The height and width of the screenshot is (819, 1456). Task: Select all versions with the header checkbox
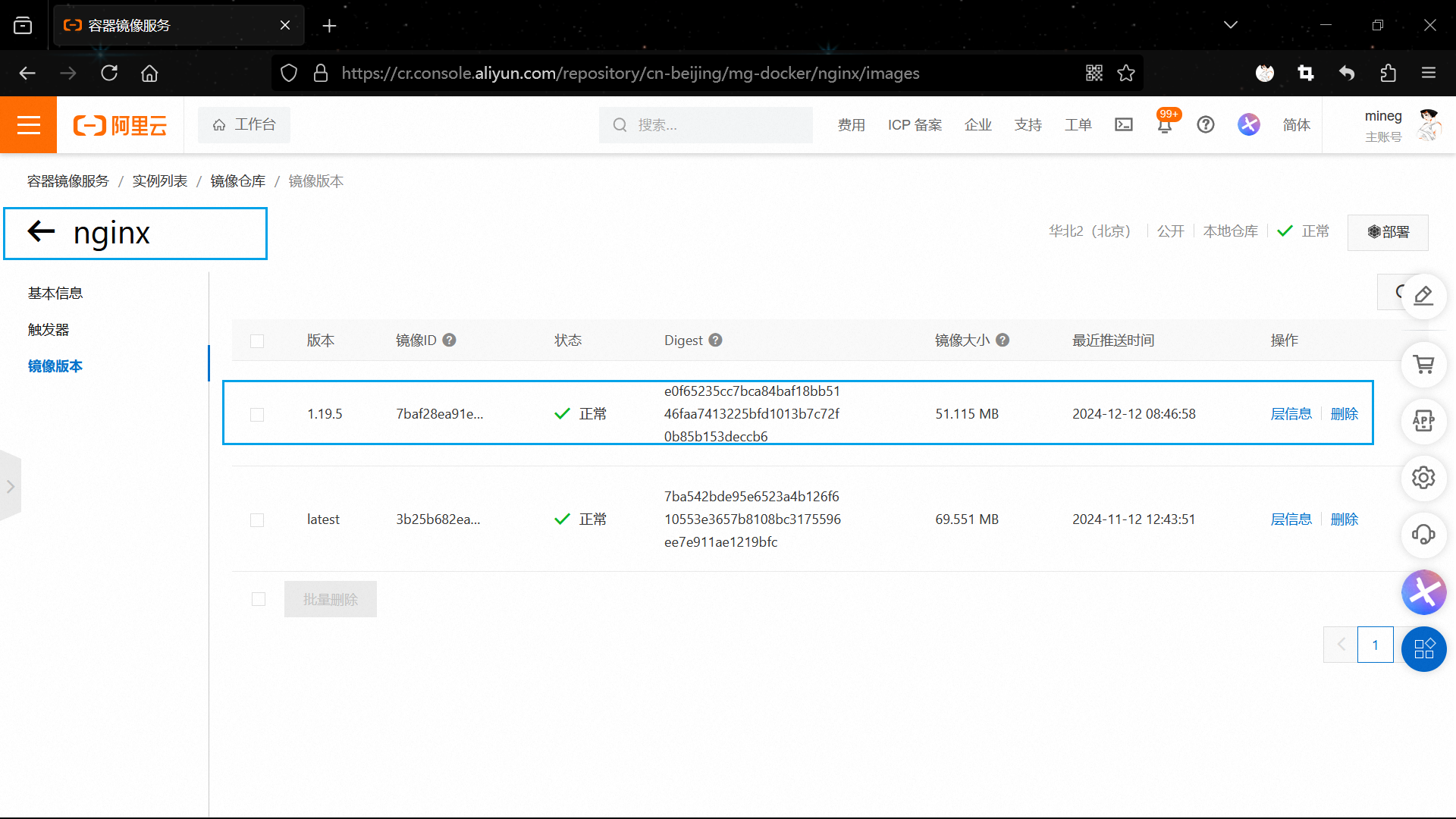coord(257,341)
